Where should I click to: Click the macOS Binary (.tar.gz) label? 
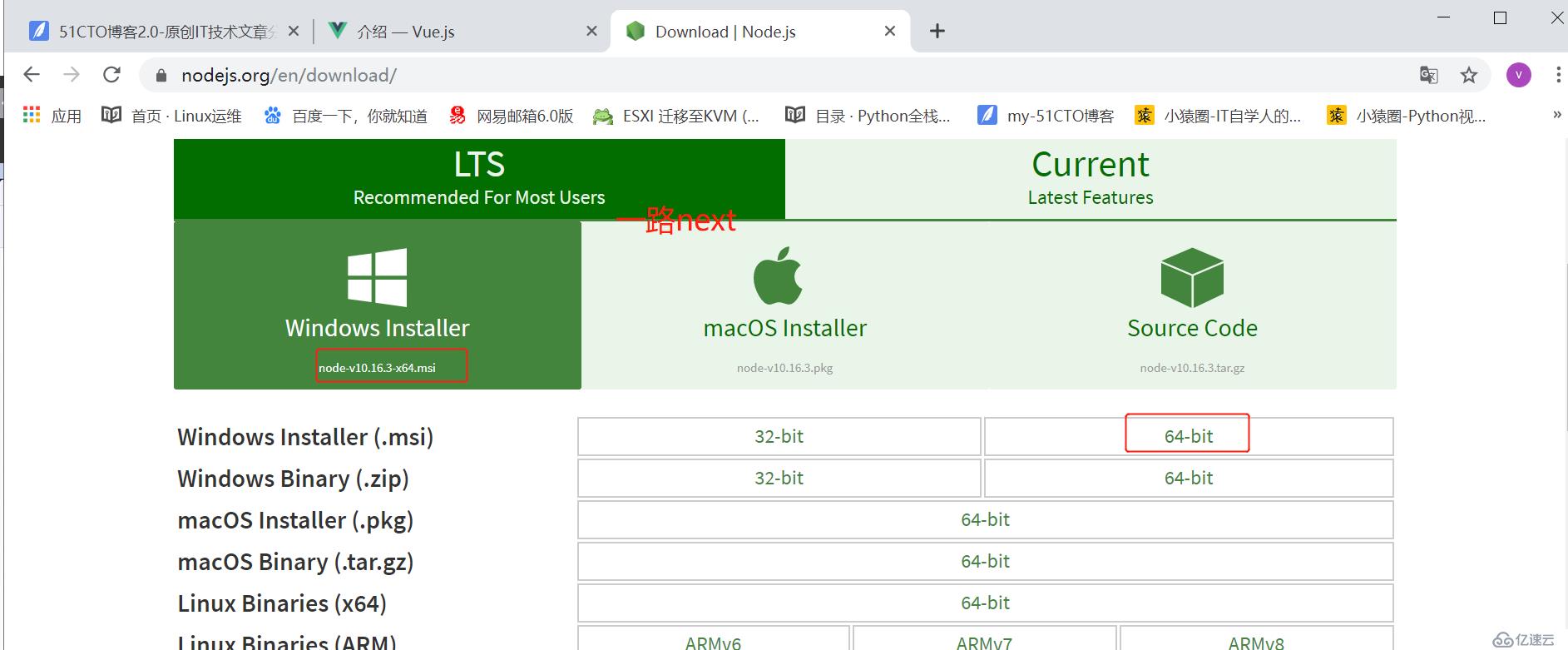click(x=295, y=562)
